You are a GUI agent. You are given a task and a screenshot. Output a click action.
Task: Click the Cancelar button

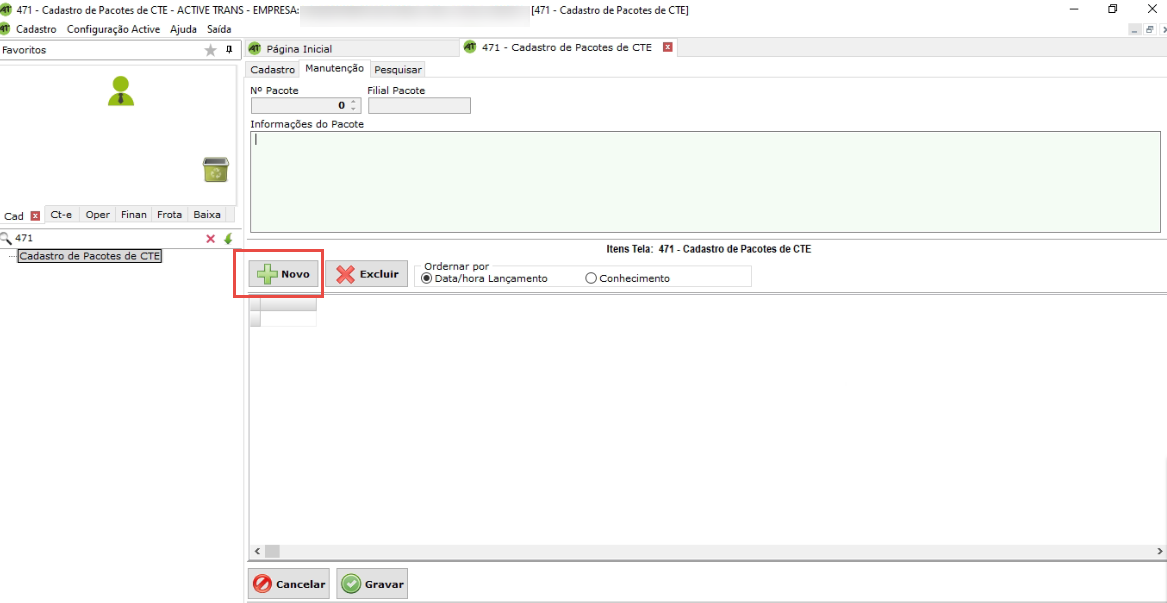(x=289, y=584)
